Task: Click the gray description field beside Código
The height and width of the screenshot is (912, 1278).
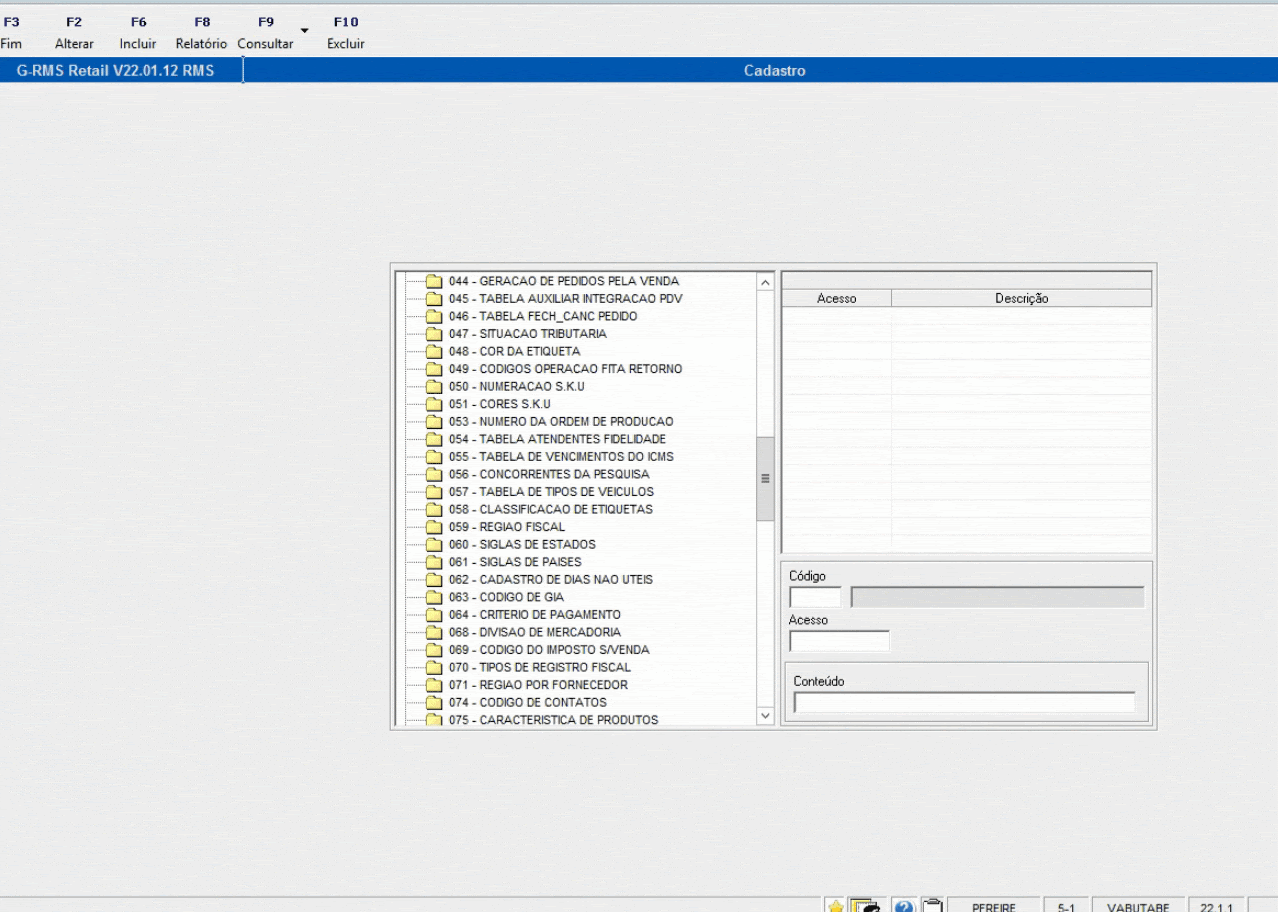Action: tap(997, 597)
